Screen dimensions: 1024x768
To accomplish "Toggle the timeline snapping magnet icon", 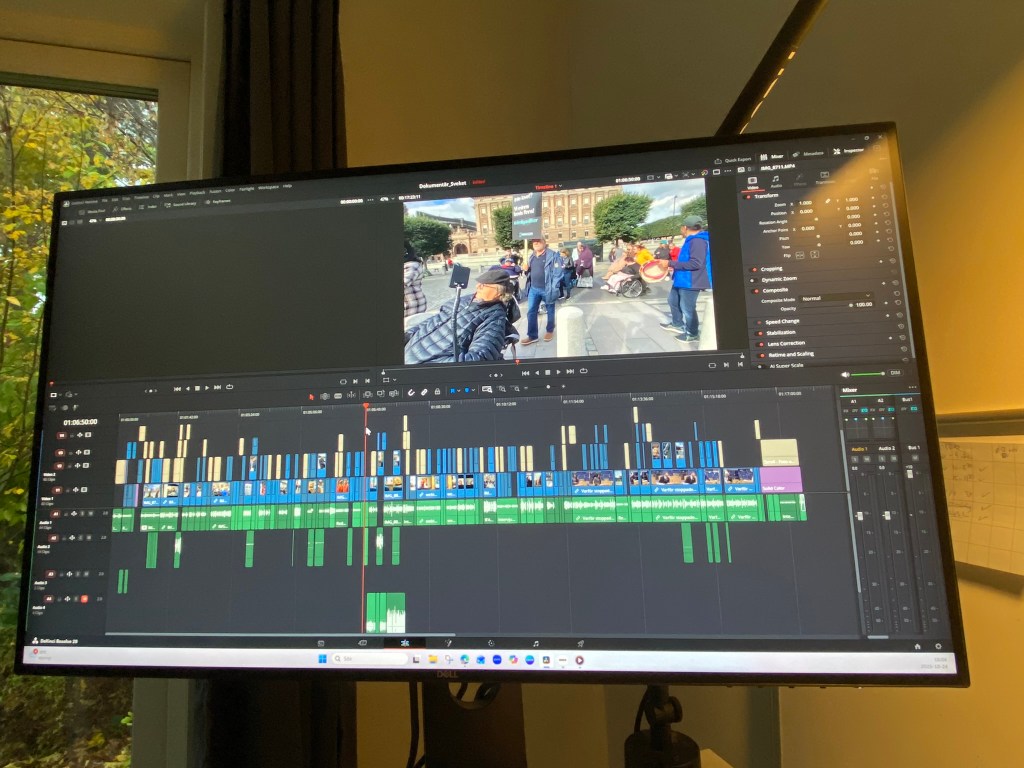I will pyautogui.click(x=411, y=392).
